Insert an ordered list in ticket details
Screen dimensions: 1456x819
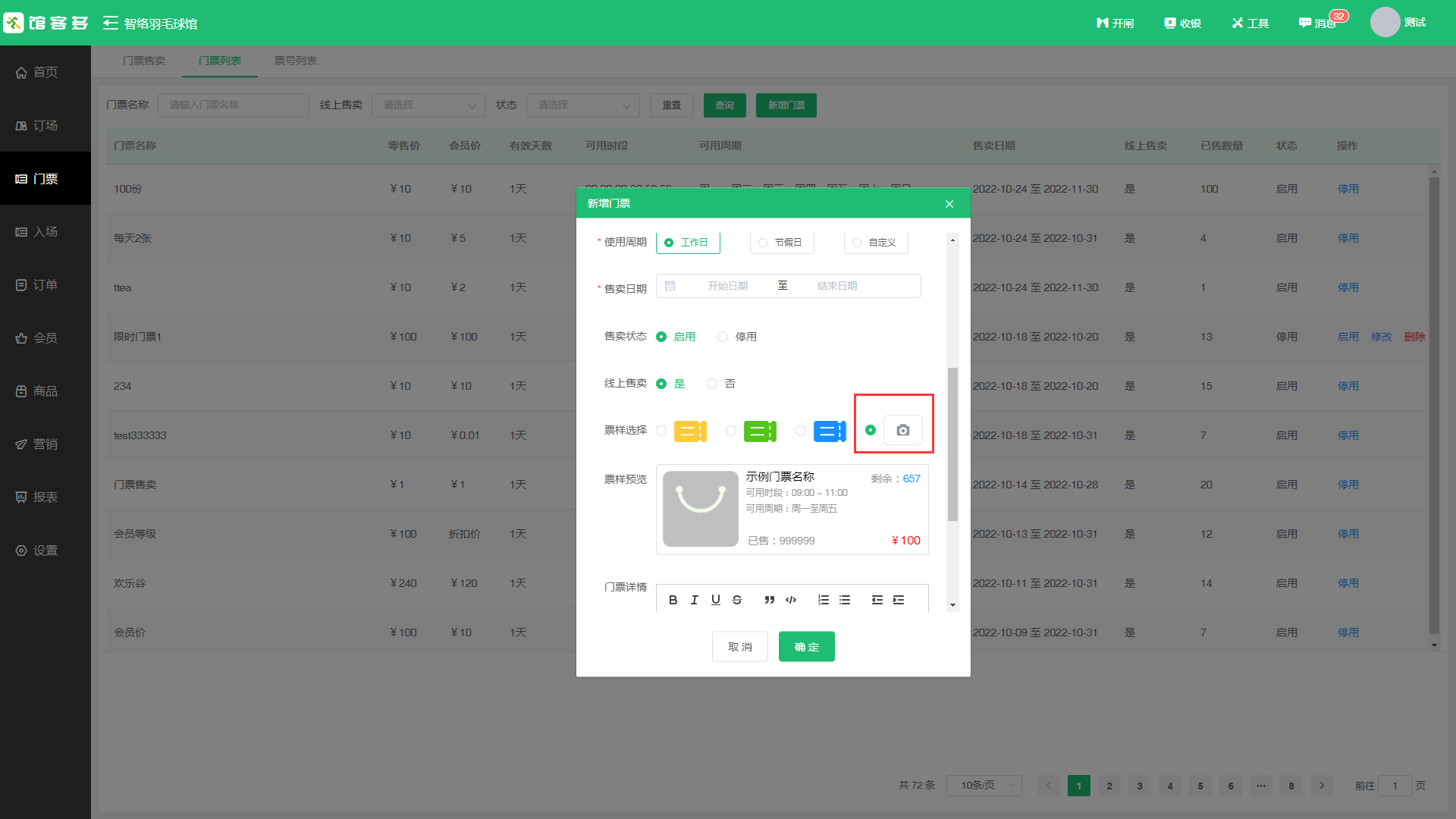point(823,599)
